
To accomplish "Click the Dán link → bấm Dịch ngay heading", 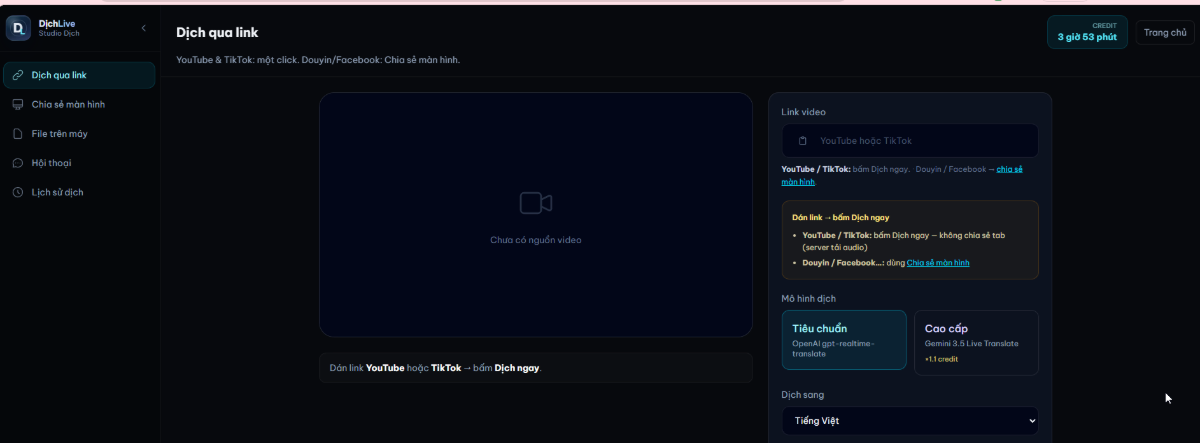I will (841, 217).
